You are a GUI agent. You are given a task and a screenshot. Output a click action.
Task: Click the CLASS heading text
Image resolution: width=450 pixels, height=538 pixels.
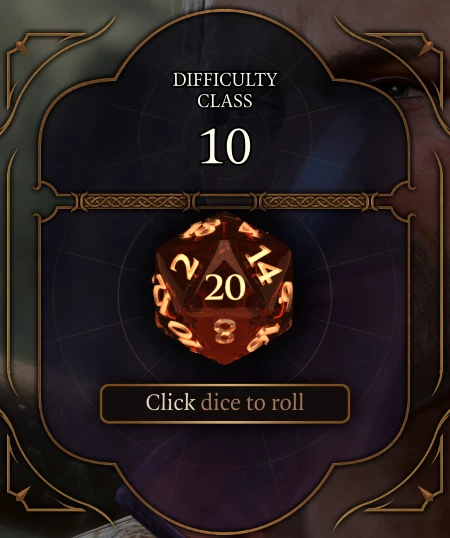point(225,101)
